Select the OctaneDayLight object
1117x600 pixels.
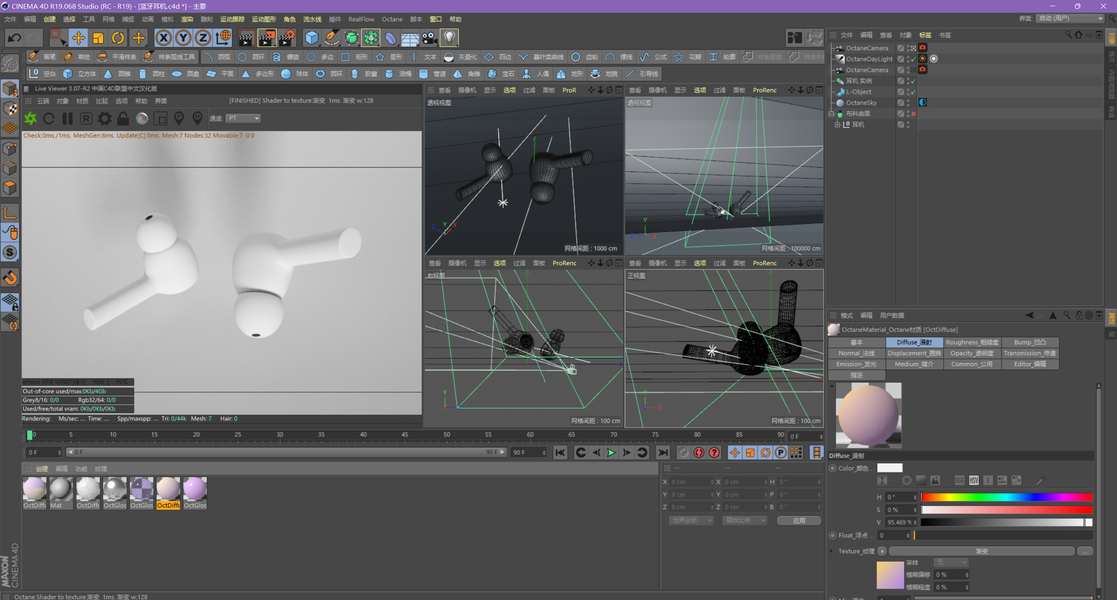click(x=868, y=59)
